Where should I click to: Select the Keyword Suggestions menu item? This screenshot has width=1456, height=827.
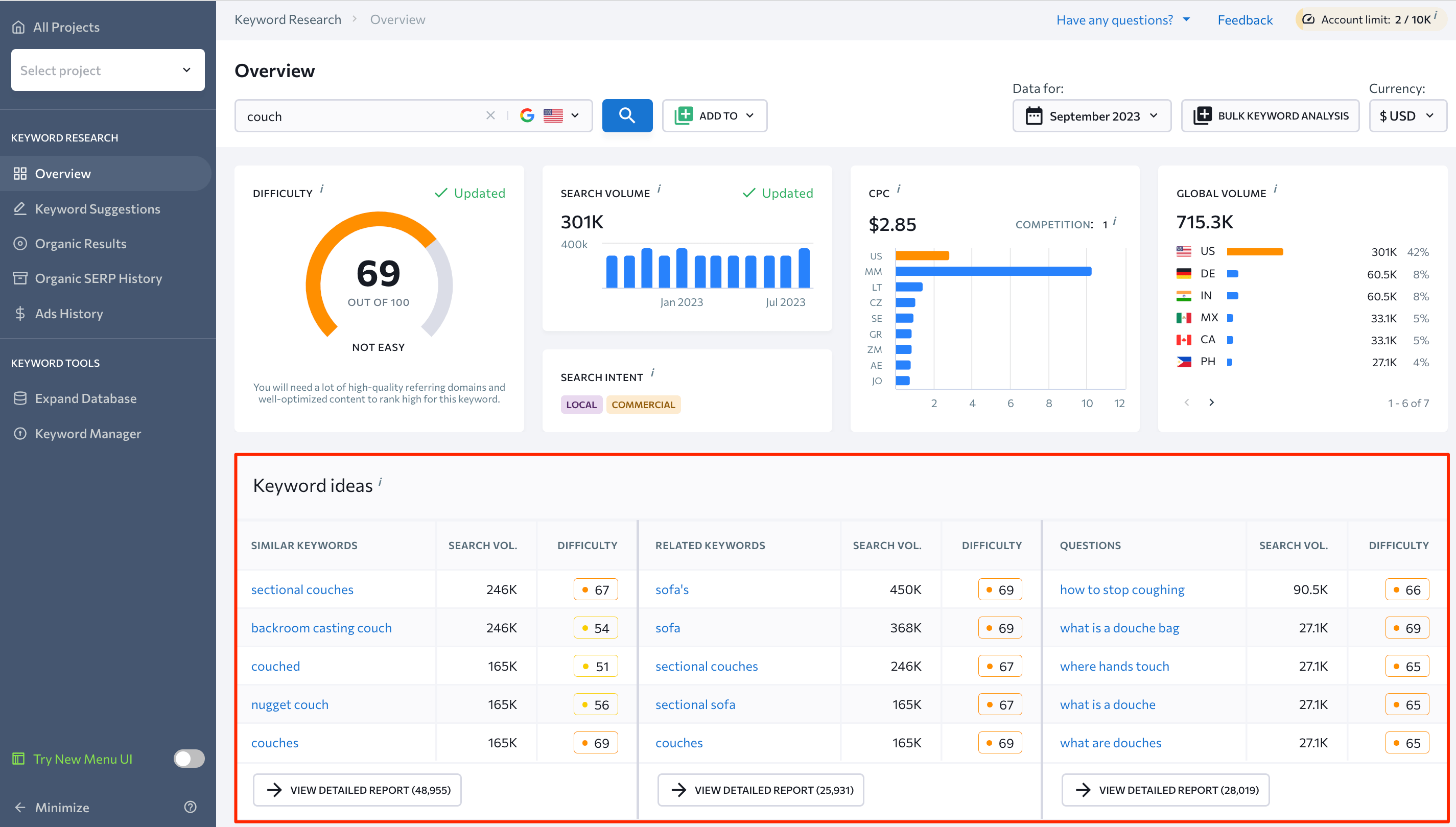(97, 208)
